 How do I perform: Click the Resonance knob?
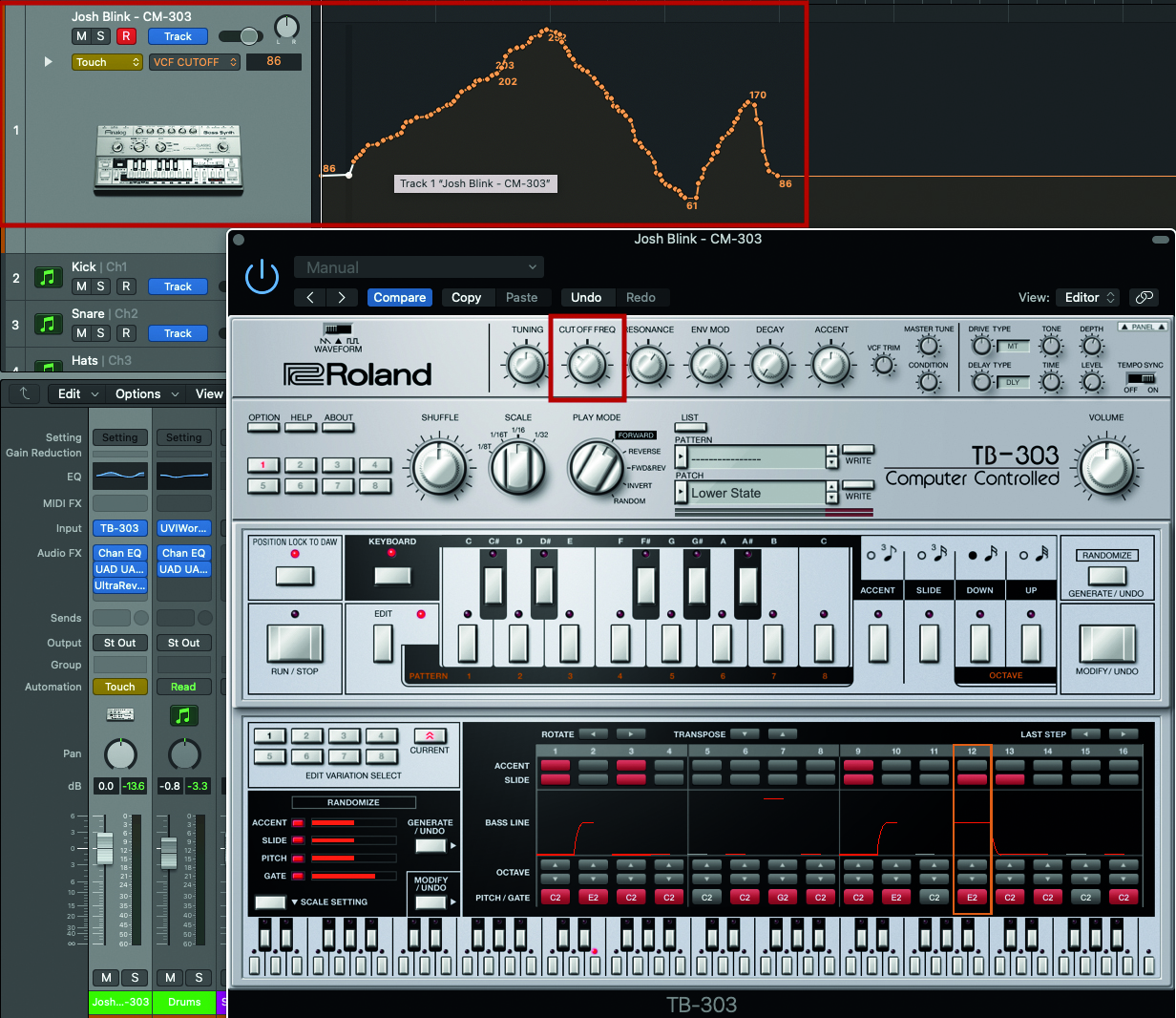pyautogui.click(x=649, y=365)
